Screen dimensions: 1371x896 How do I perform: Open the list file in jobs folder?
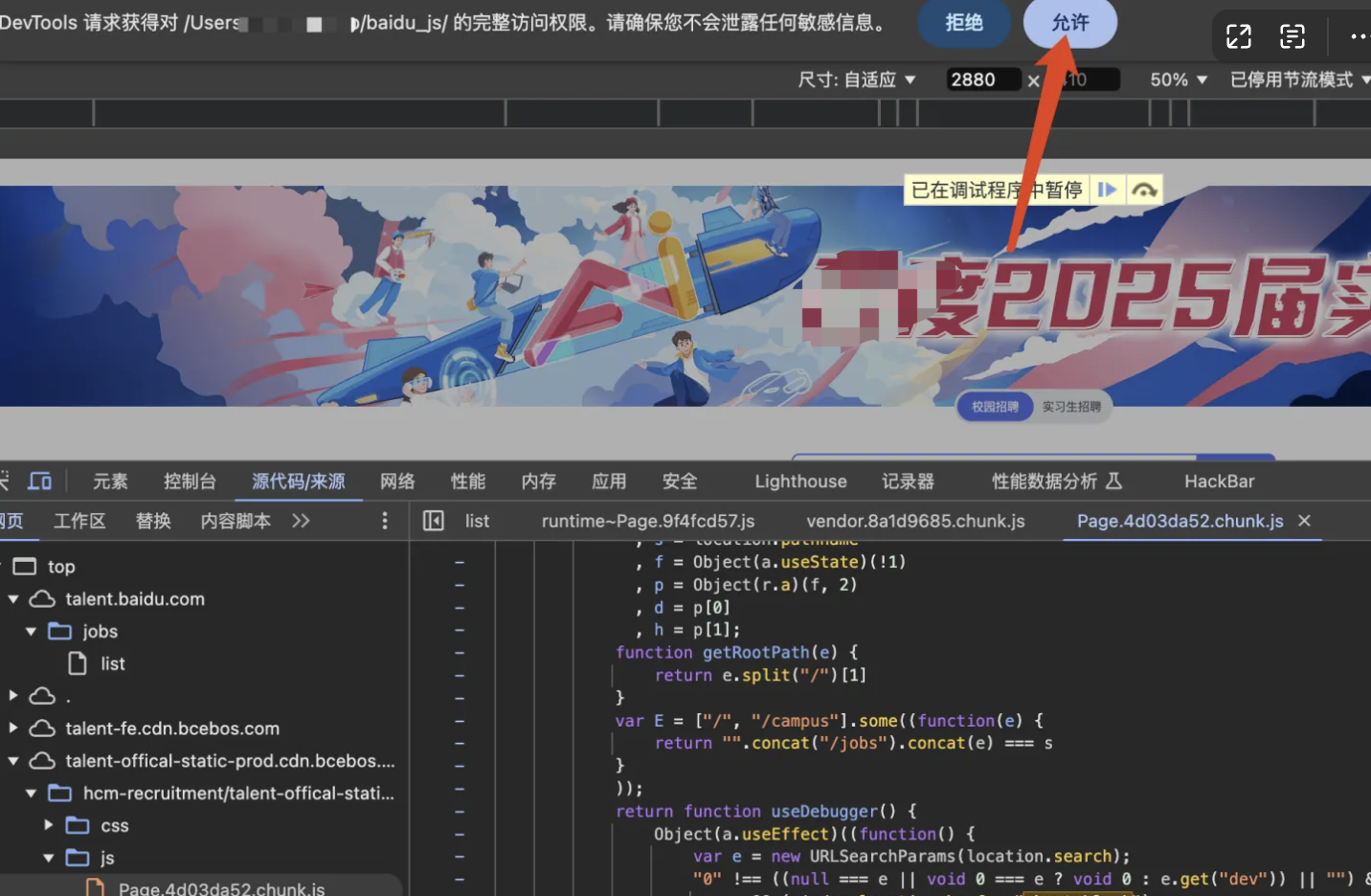pos(112,663)
